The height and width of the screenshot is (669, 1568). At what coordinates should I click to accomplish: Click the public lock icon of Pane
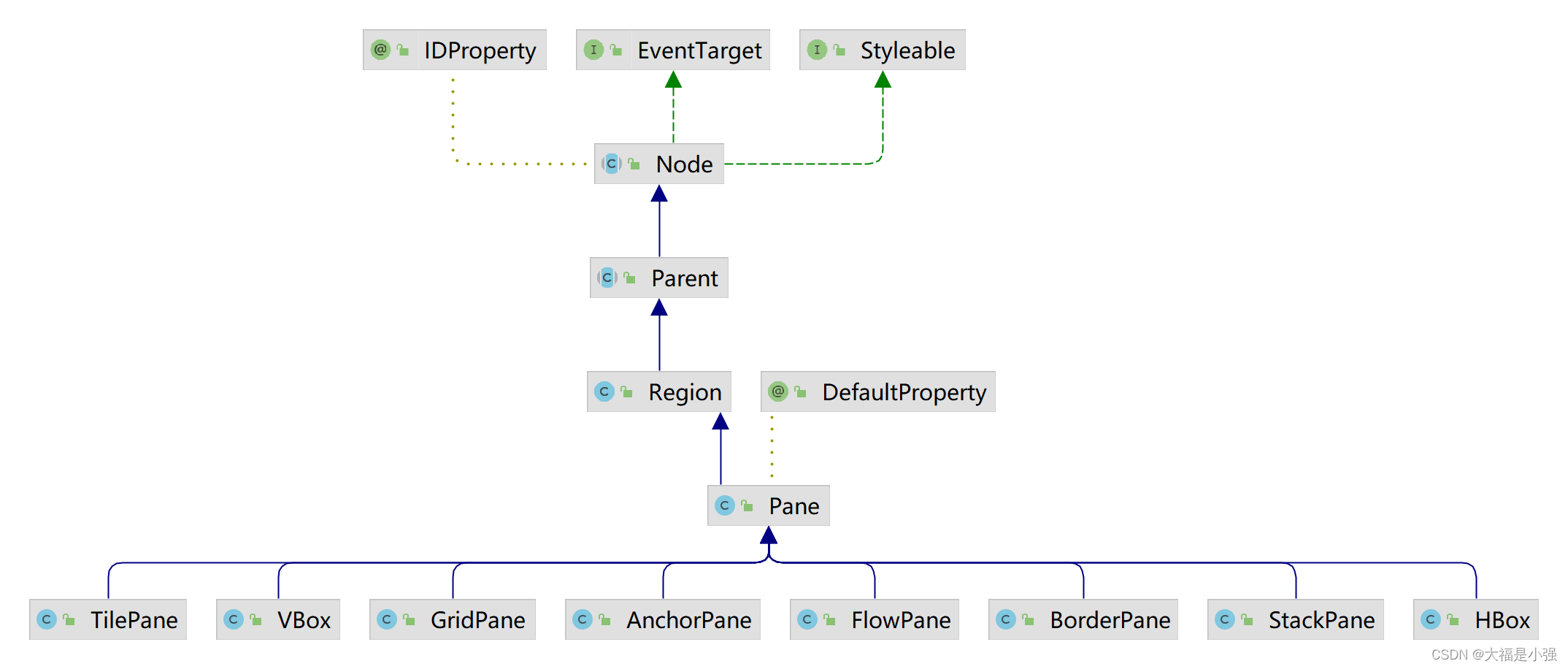747,505
